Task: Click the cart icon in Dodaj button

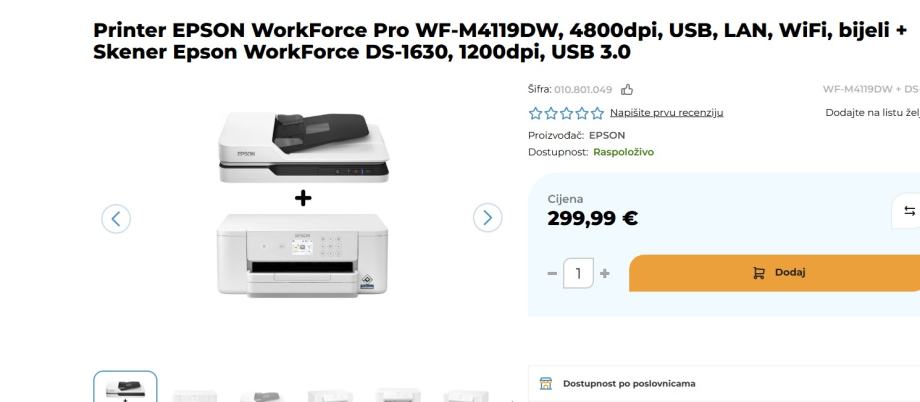Action: [759, 273]
